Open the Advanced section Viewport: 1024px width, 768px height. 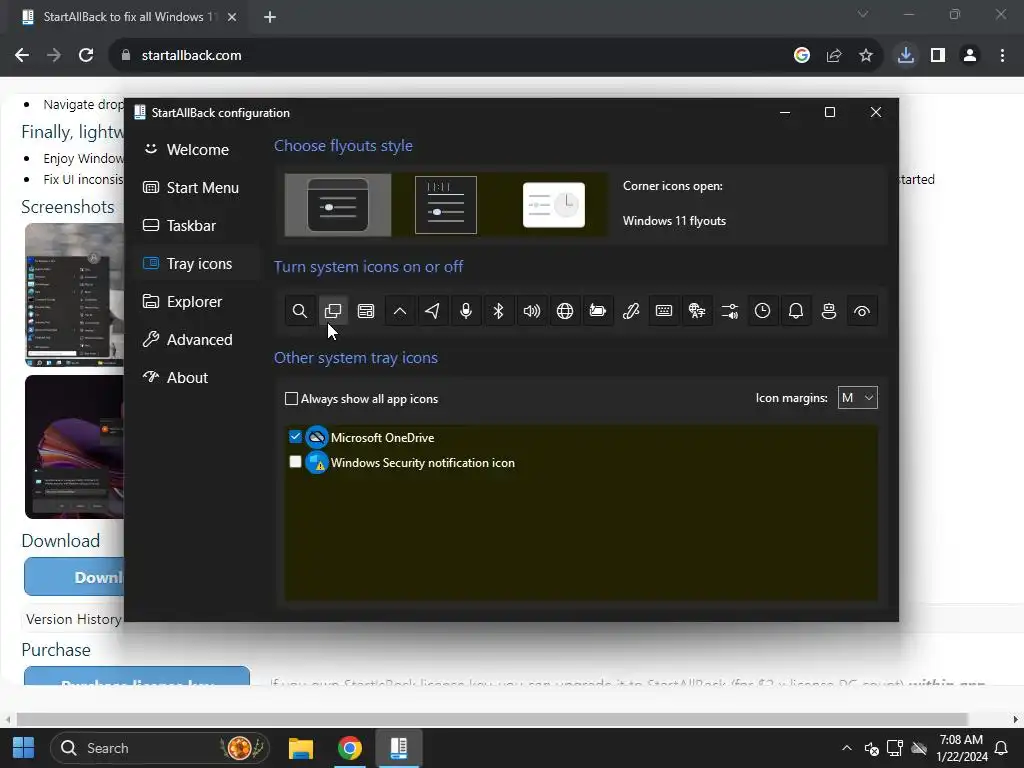coord(198,340)
